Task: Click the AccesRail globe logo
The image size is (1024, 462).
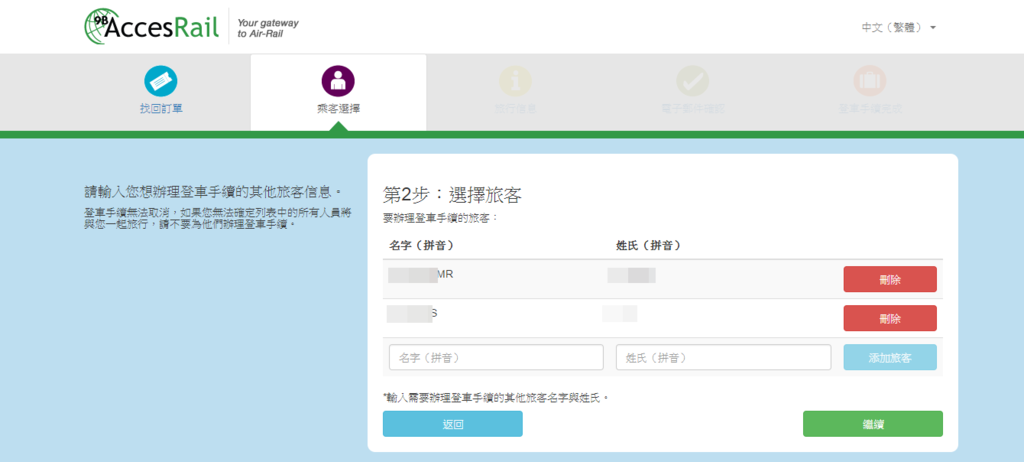Action: [152, 26]
